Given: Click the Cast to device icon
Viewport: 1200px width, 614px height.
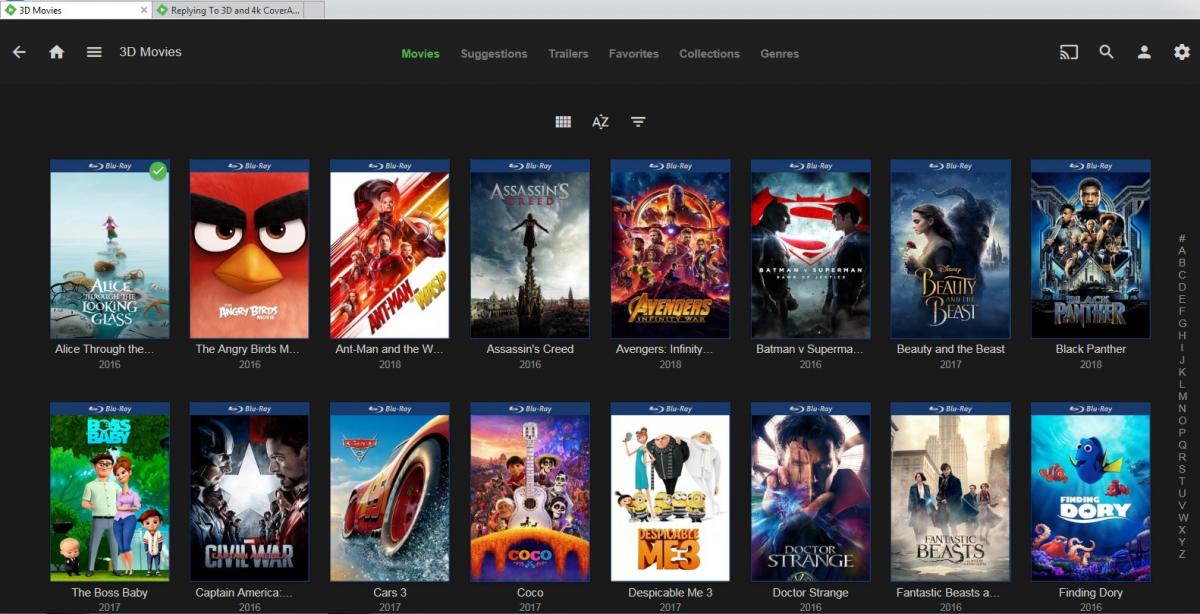Looking at the screenshot, I should click(1069, 52).
